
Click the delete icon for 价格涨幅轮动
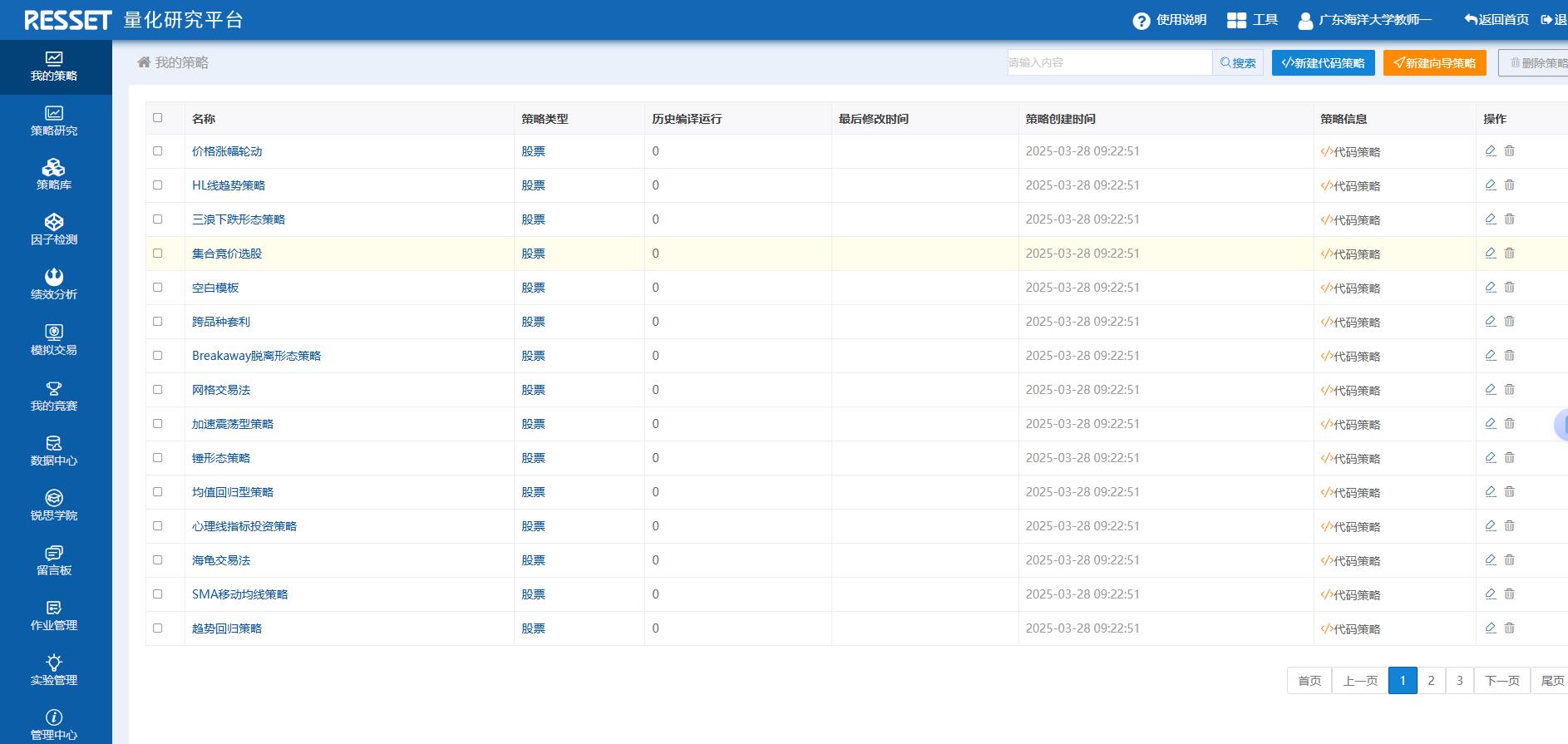click(x=1510, y=150)
